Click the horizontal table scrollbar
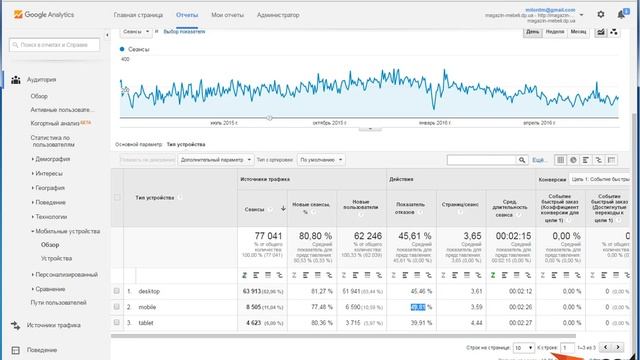Screen dimensions: 640x360 343,336
